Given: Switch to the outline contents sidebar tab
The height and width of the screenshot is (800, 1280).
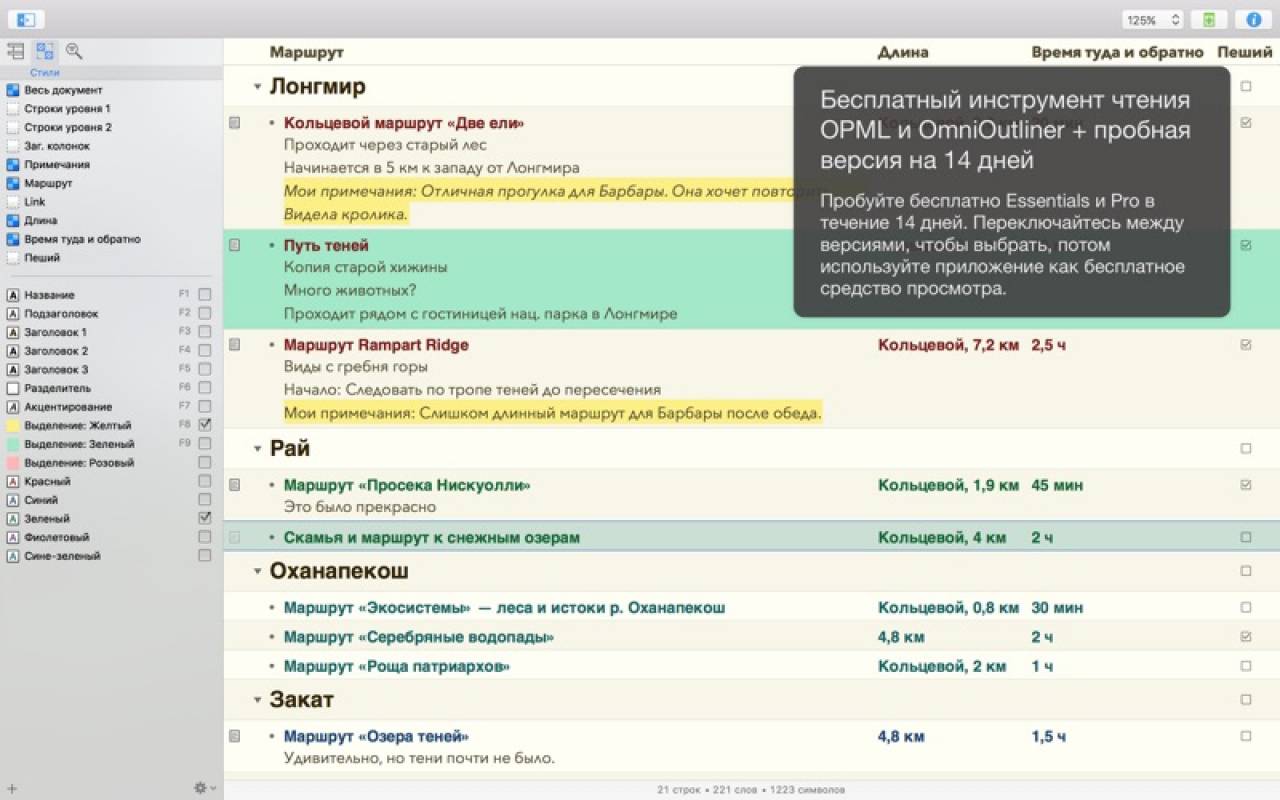Looking at the screenshot, I should coord(15,51).
